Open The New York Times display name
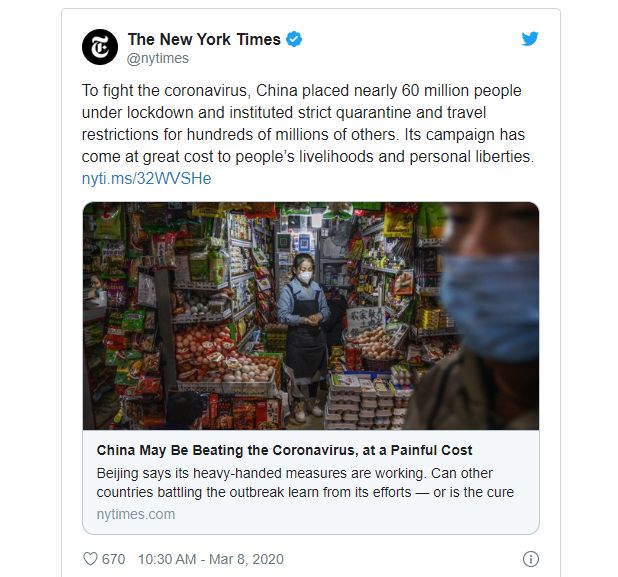 (204, 39)
